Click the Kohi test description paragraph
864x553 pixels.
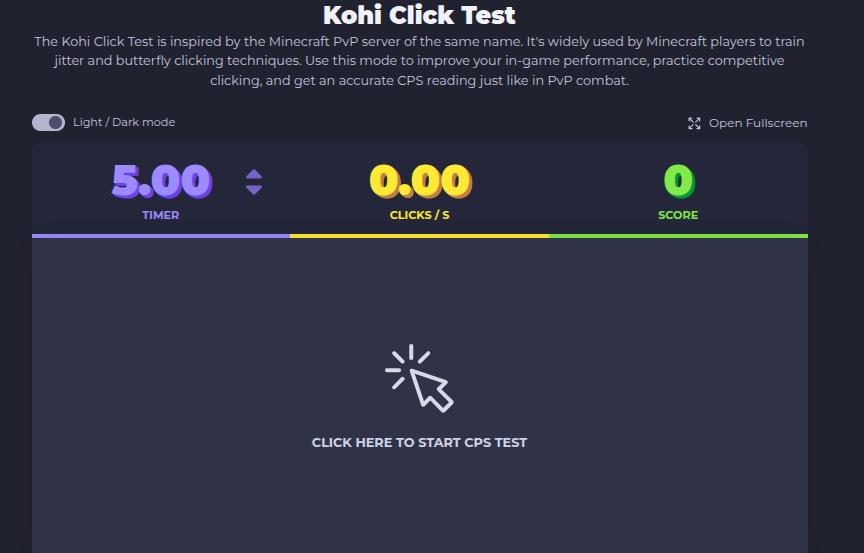(x=419, y=61)
